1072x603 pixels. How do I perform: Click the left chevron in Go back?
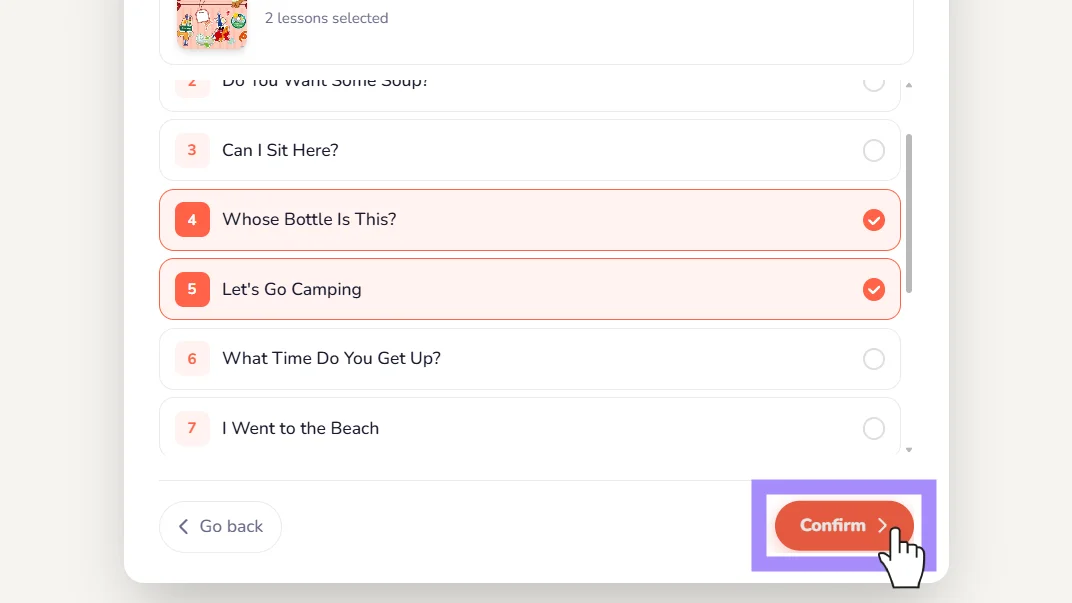[183, 526]
